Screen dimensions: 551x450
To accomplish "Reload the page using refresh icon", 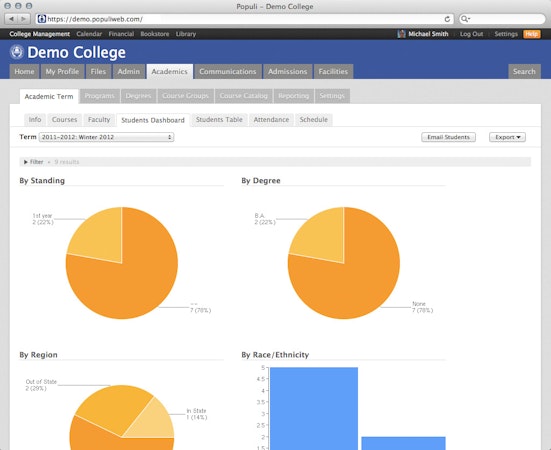I will (x=447, y=19).
